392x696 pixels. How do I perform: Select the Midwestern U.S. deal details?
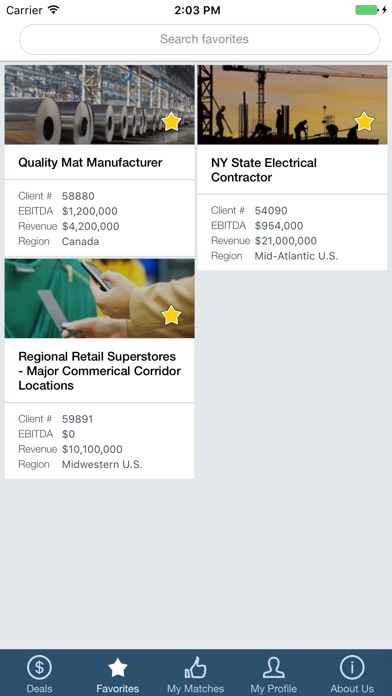(99, 441)
